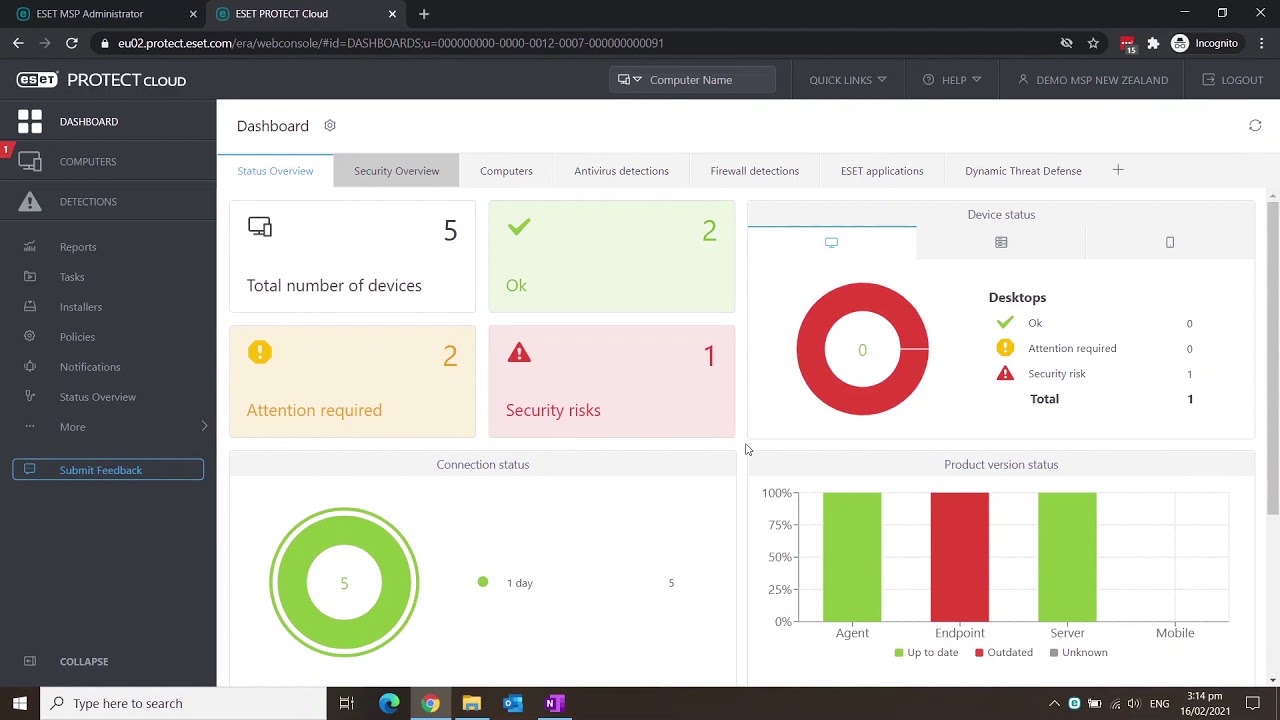Open File Explorer from the taskbar
Viewport: 1280px width, 720px height.
471,703
